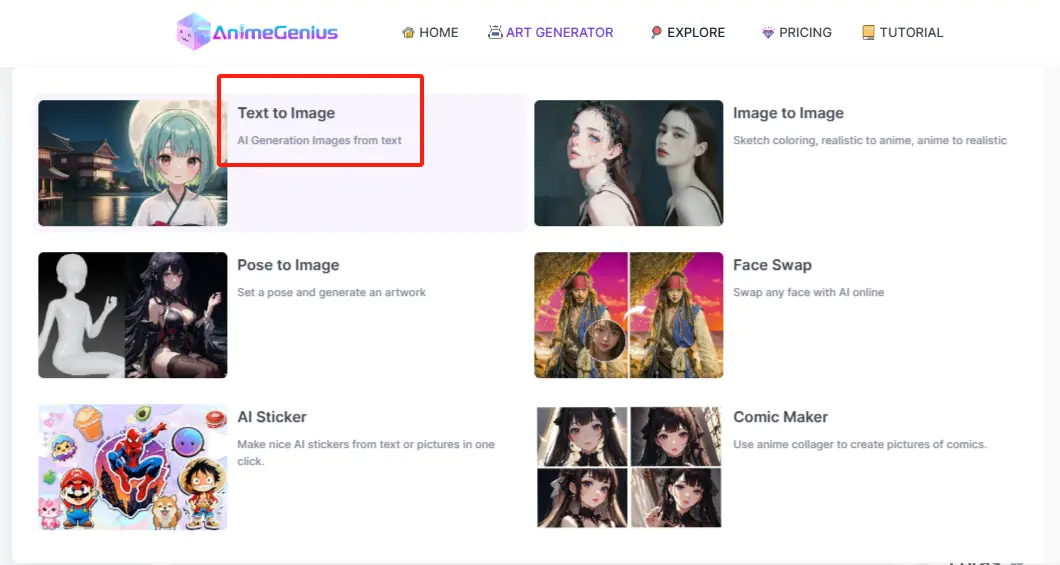Click 'Set a pose and generate an artwork'

click(x=331, y=293)
